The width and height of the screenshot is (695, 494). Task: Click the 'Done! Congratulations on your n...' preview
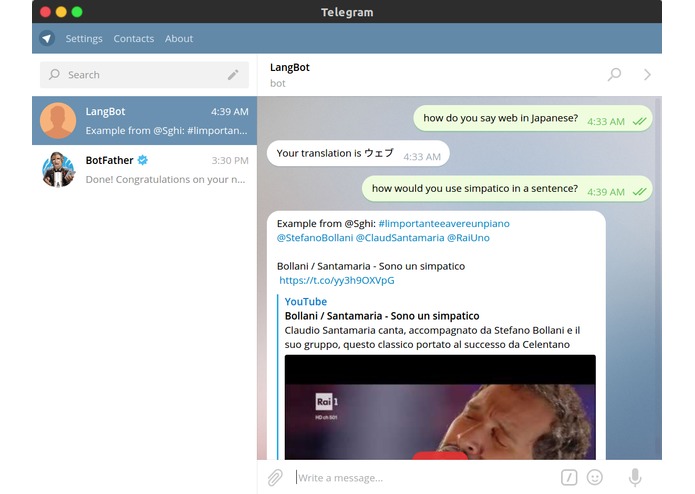pyautogui.click(x=165, y=179)
